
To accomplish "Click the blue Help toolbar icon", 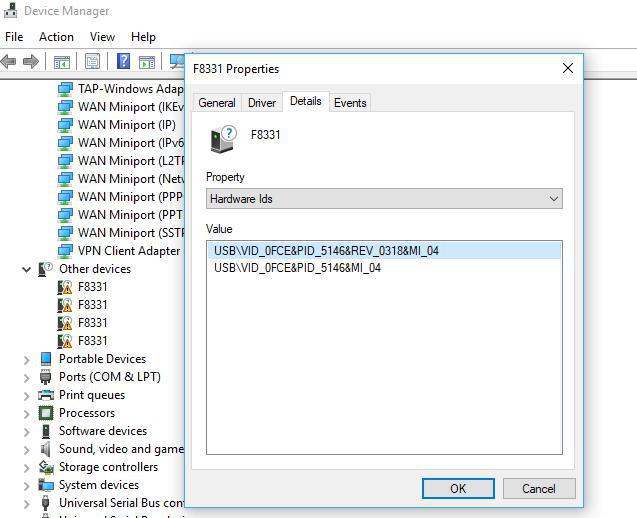I will pos(124,62).
